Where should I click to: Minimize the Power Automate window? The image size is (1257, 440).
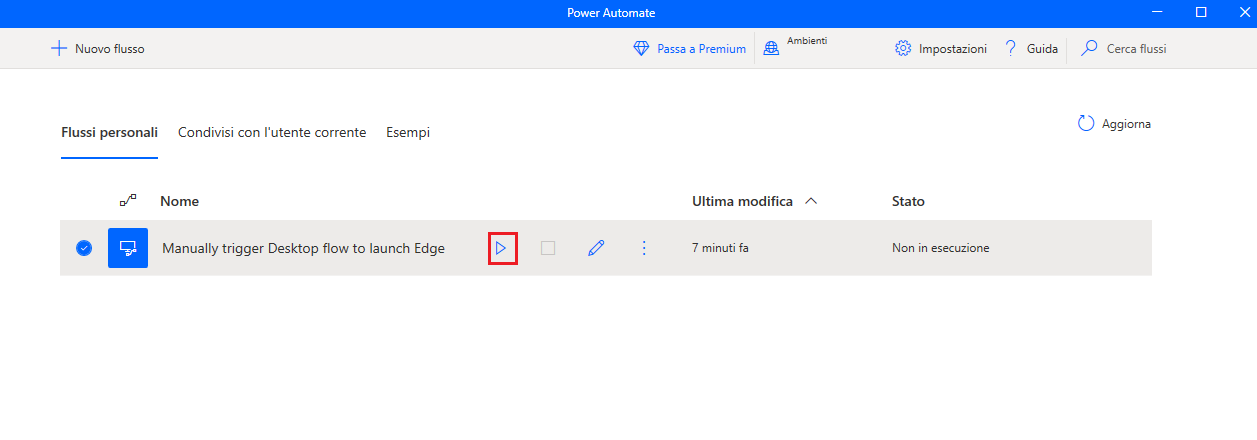pos(1155,12)
